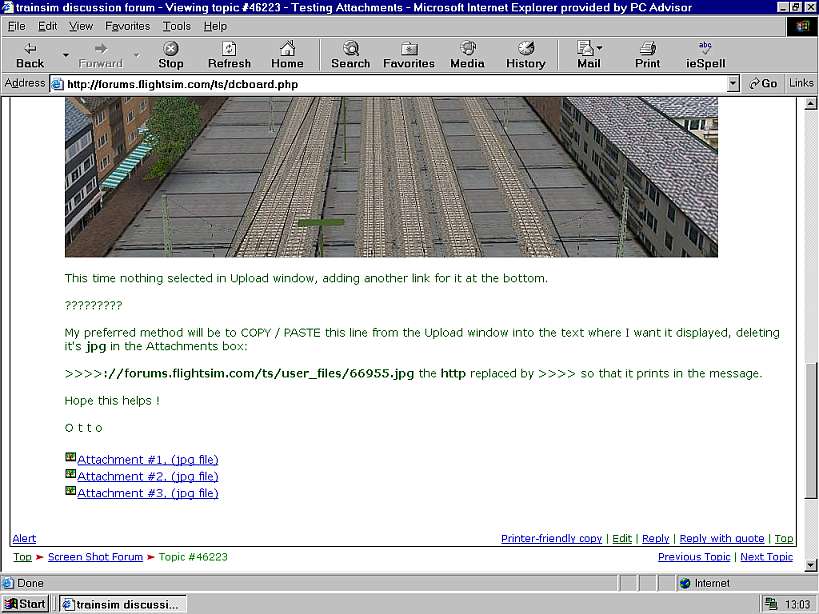The width and height of the screenshot is (819, 614).
Task: Click the '?????????' text line
Action: 93,305
